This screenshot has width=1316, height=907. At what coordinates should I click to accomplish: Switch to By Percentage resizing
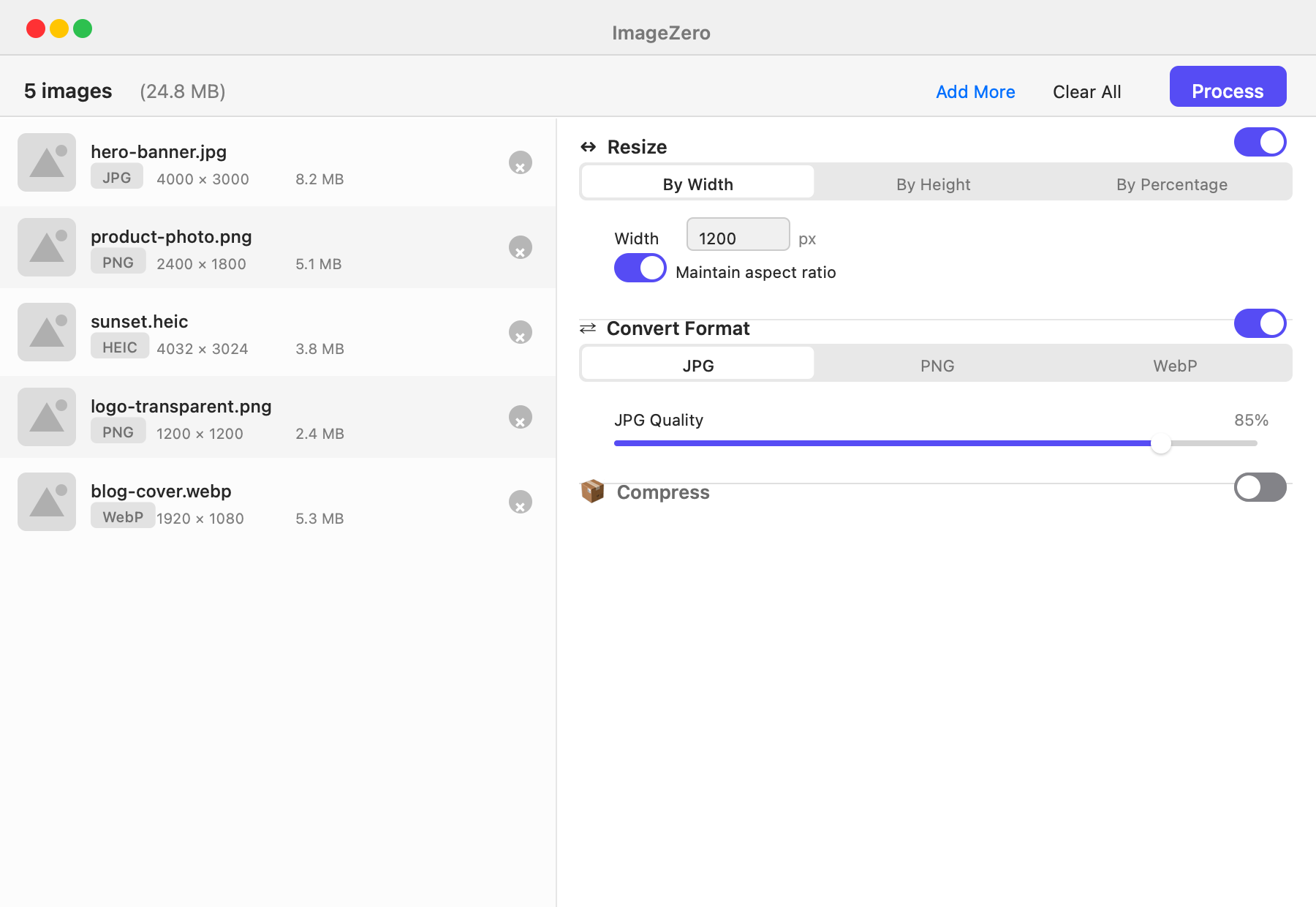click(x=1172, y=182)
